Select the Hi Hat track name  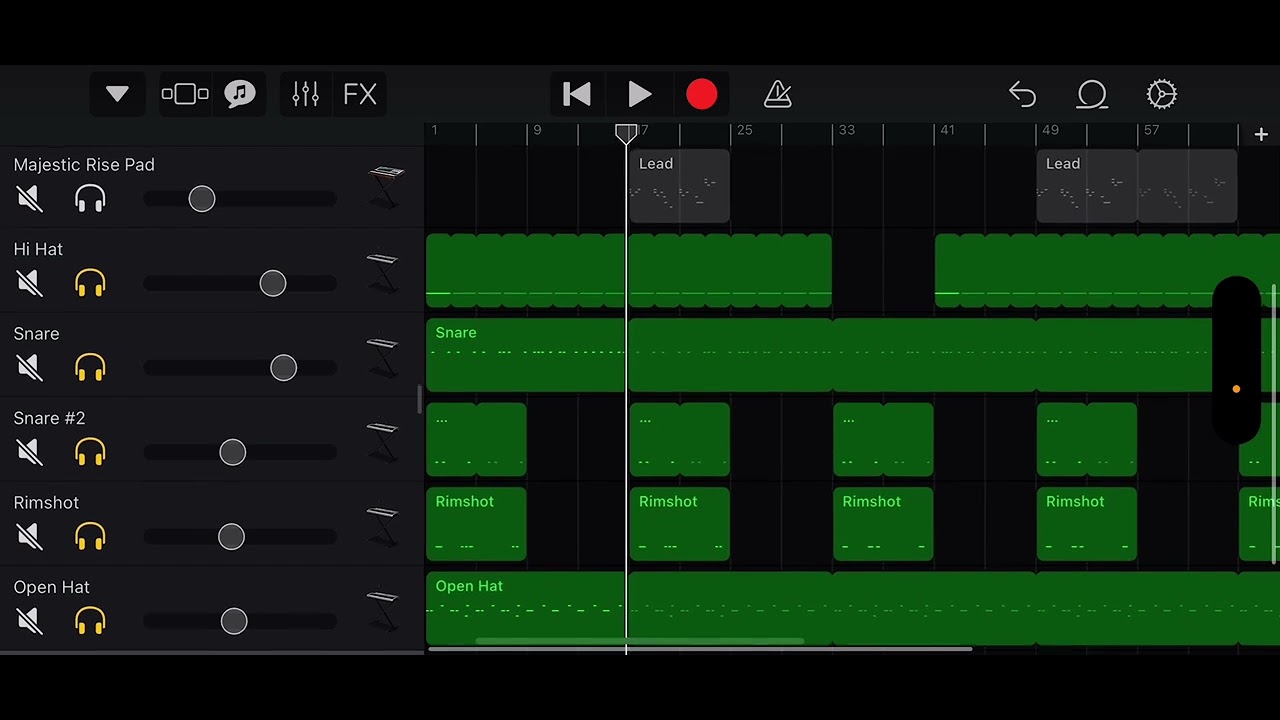(38, 249)
